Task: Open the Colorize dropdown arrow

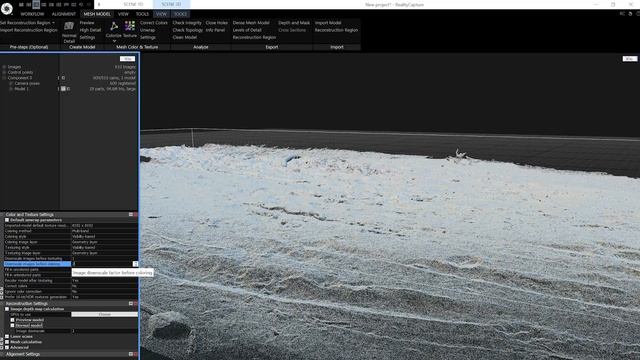Action: [114, 41]
